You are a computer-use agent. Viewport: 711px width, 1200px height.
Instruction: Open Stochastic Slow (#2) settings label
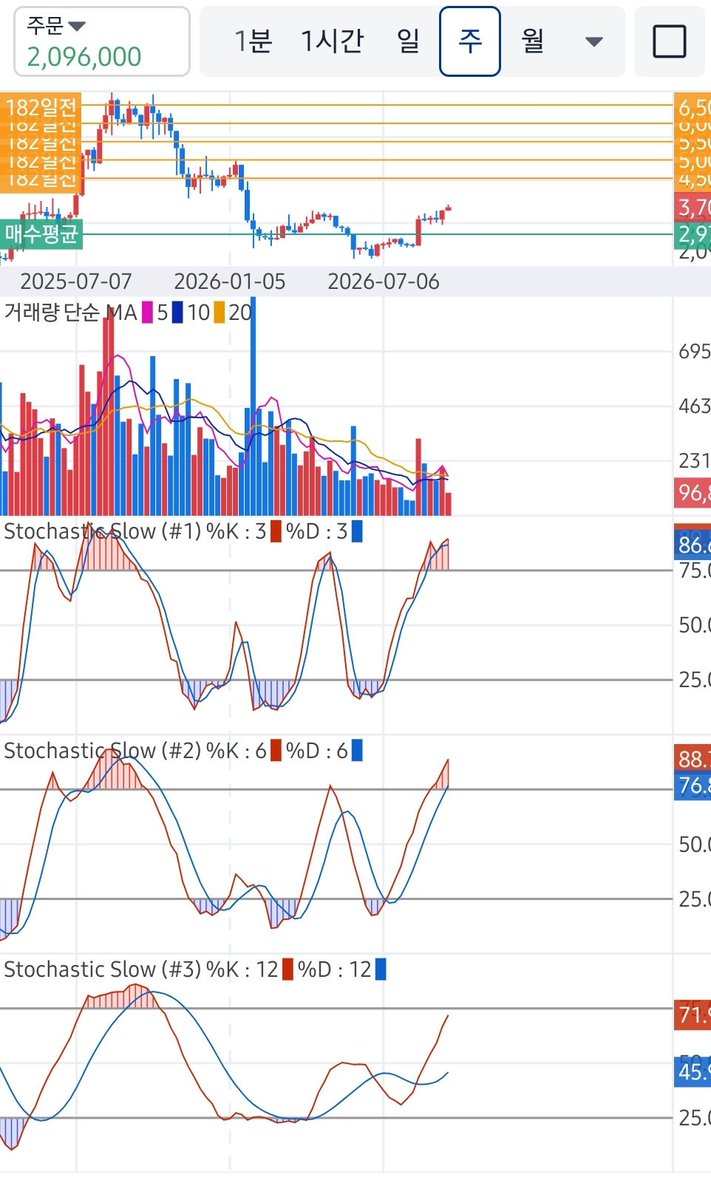102,750
